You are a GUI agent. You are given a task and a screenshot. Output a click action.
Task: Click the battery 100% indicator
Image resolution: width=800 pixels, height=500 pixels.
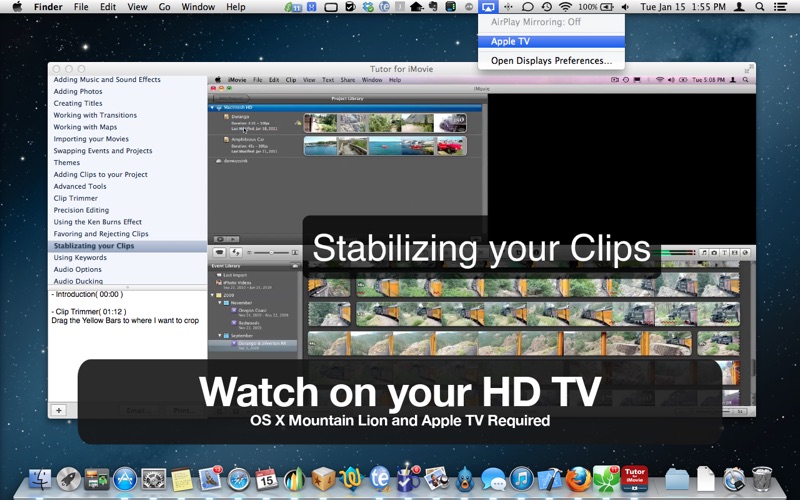pos(596,7)
